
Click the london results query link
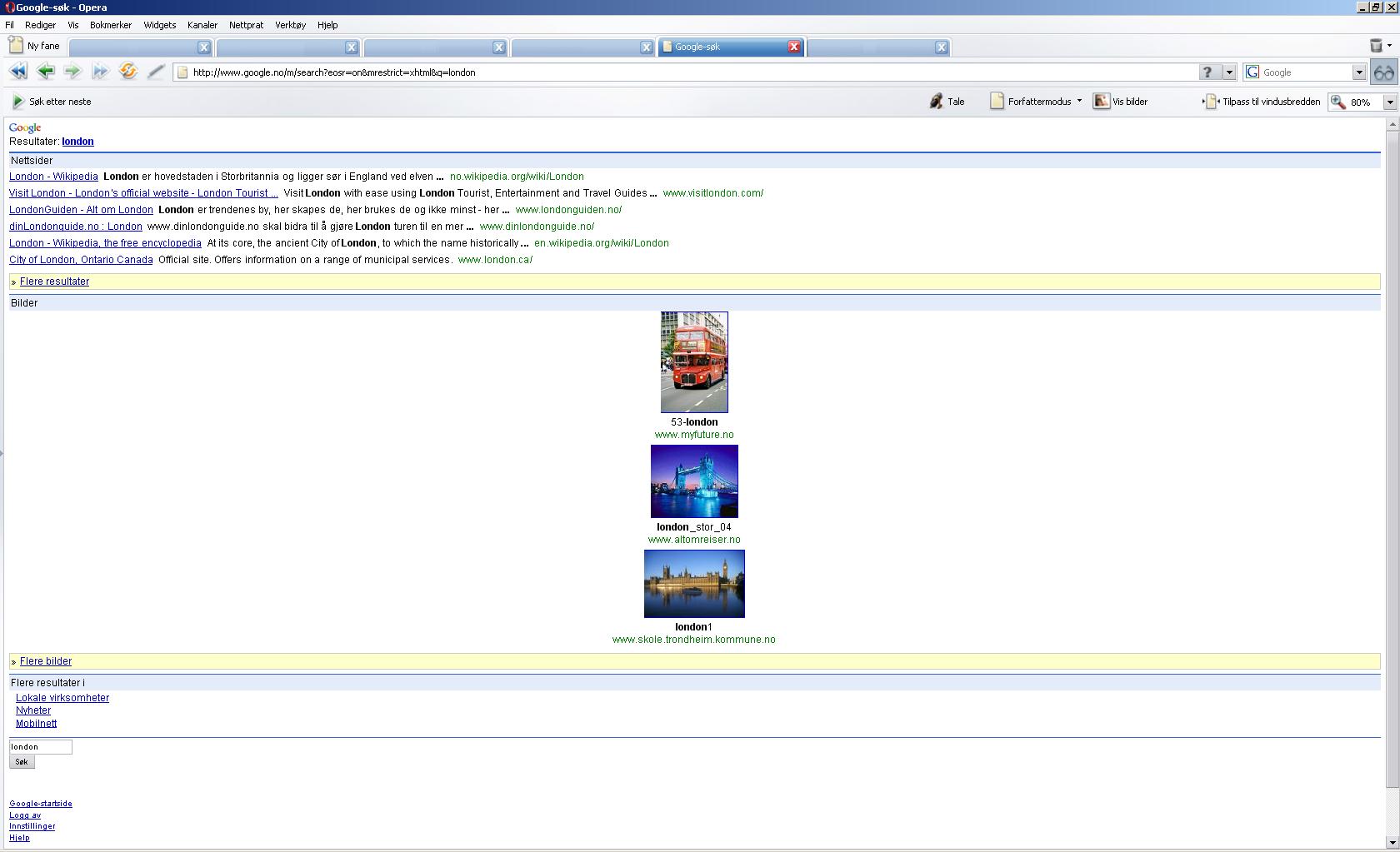(x=77, y=142)
